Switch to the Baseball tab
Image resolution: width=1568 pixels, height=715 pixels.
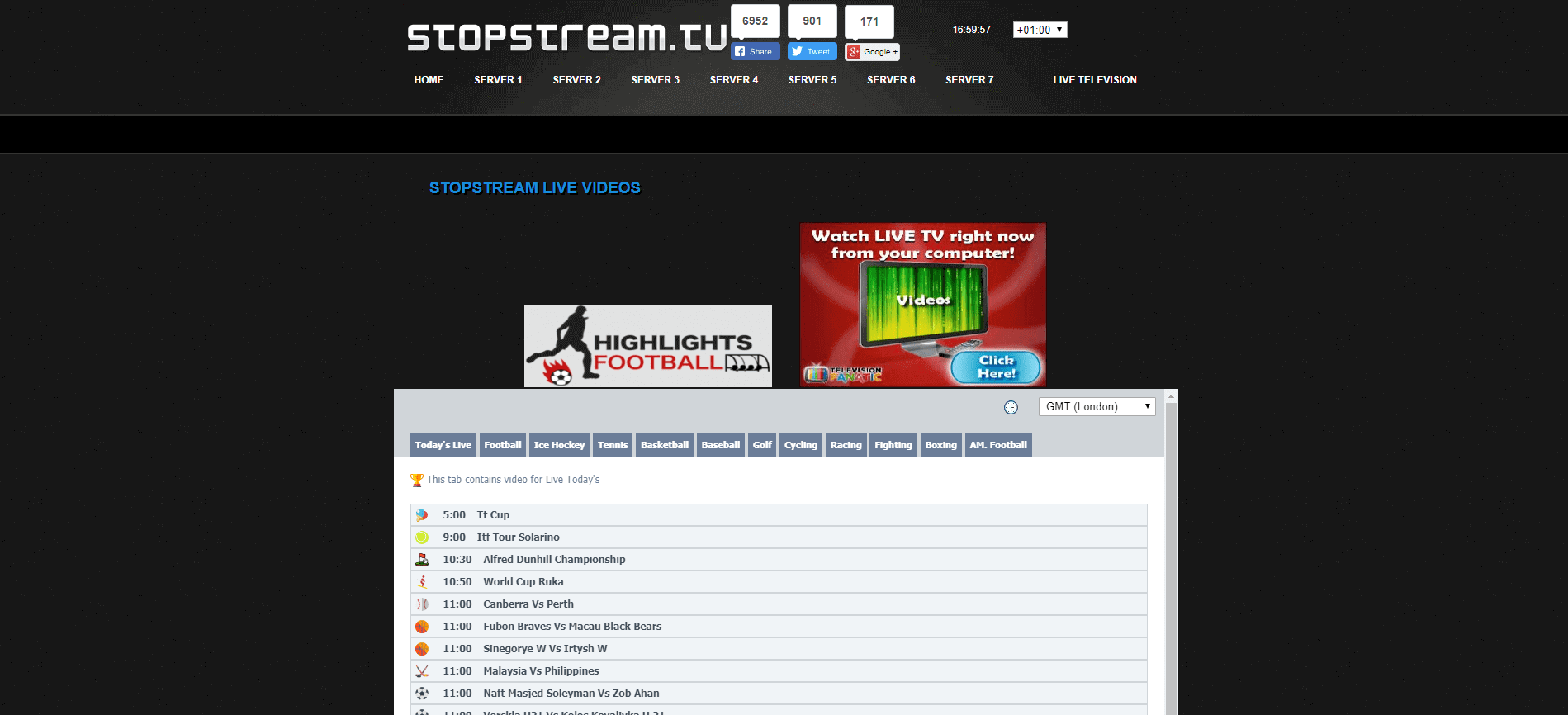pos(721,445)
